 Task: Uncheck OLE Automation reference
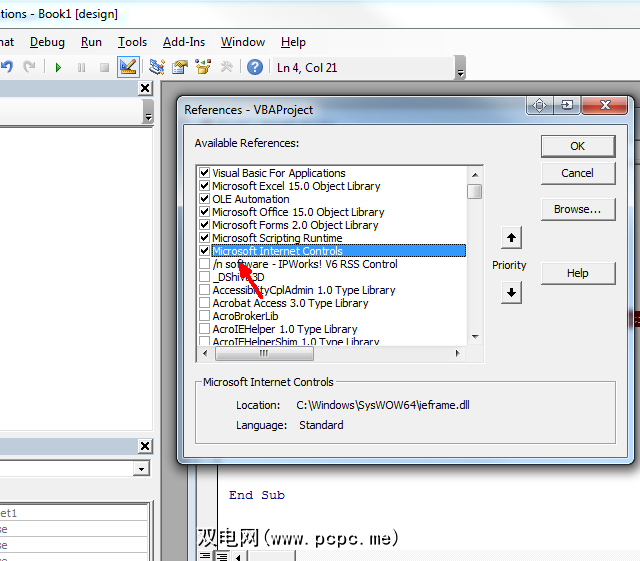point(204,198)
